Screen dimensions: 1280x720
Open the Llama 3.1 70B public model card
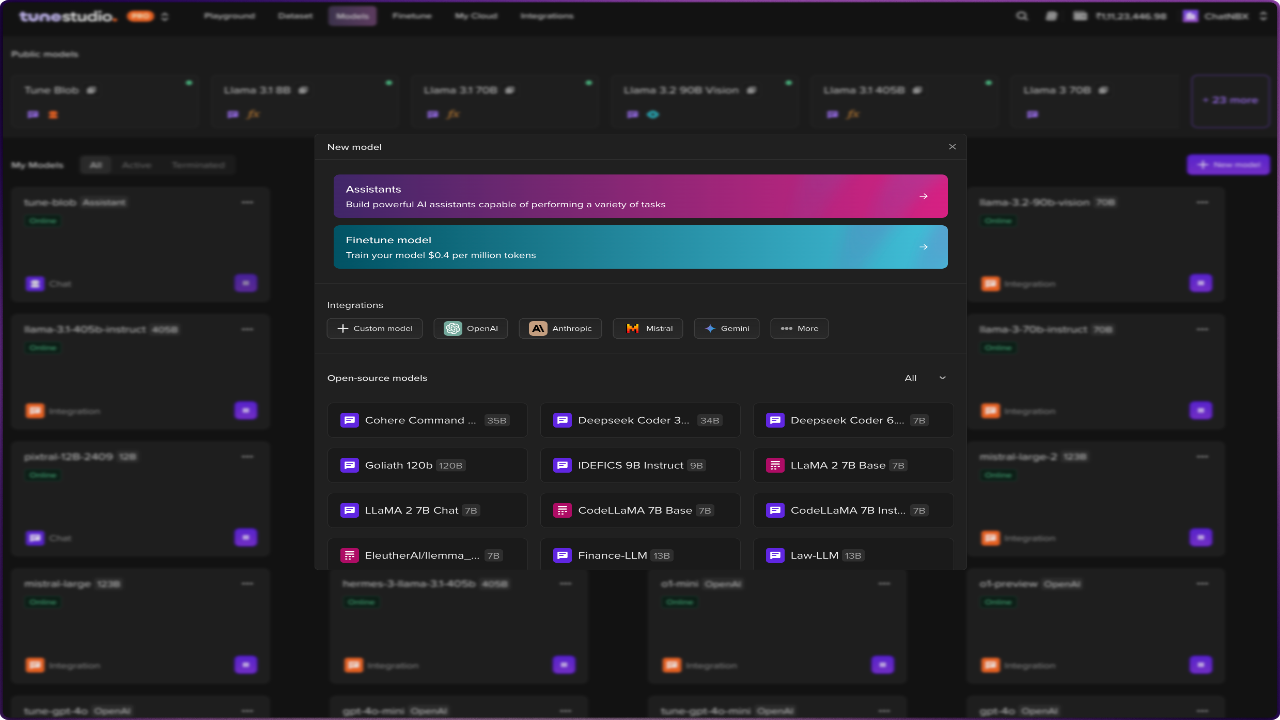click(504, 101)
